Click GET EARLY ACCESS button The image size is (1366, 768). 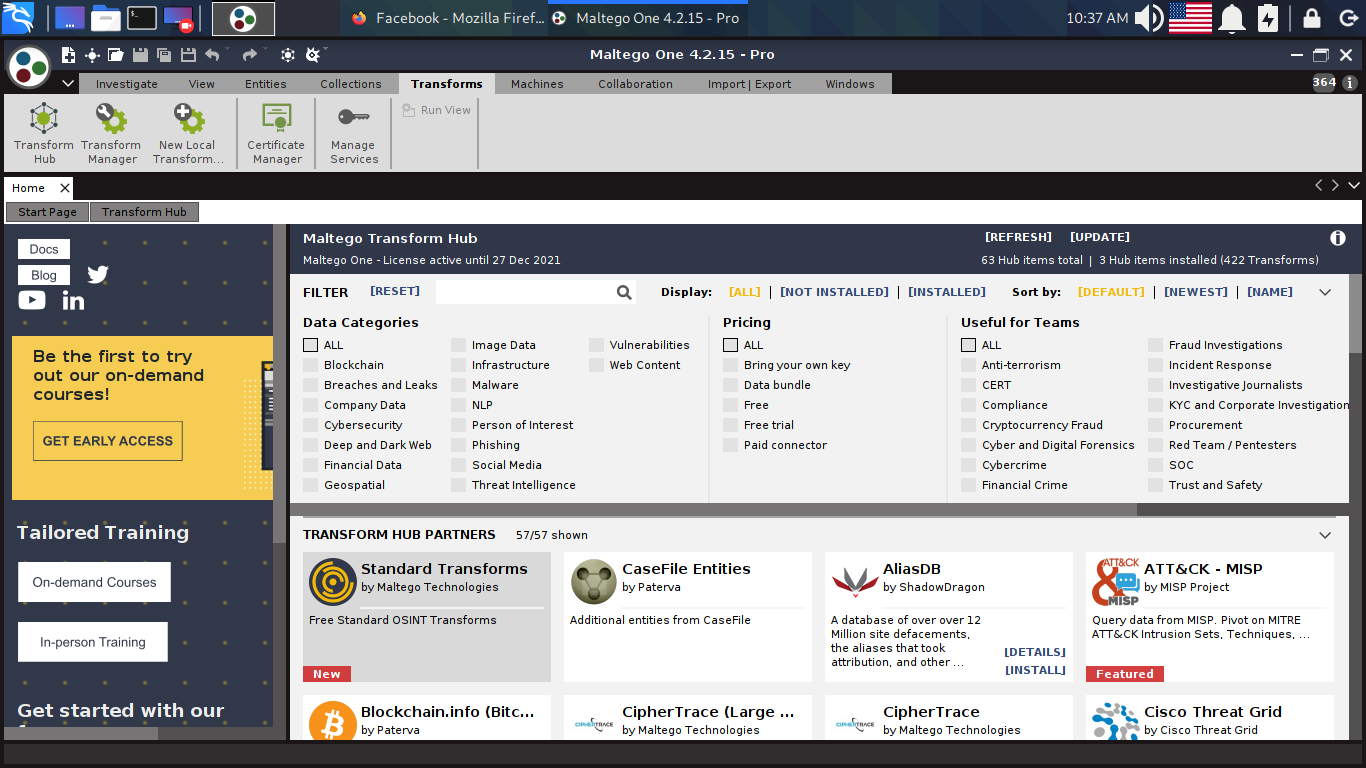pos(108,441)
